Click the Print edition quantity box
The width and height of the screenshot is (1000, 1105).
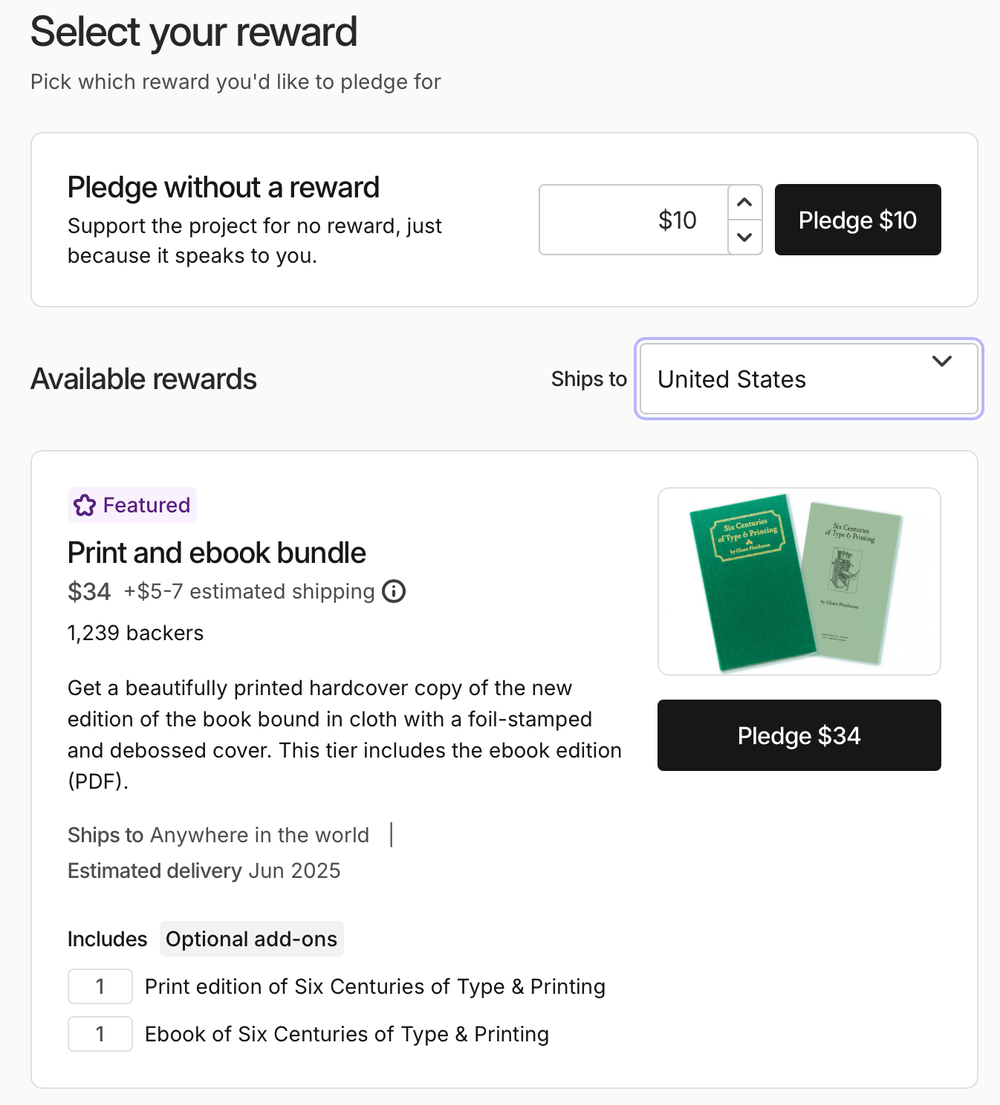[x=100, y=986]
